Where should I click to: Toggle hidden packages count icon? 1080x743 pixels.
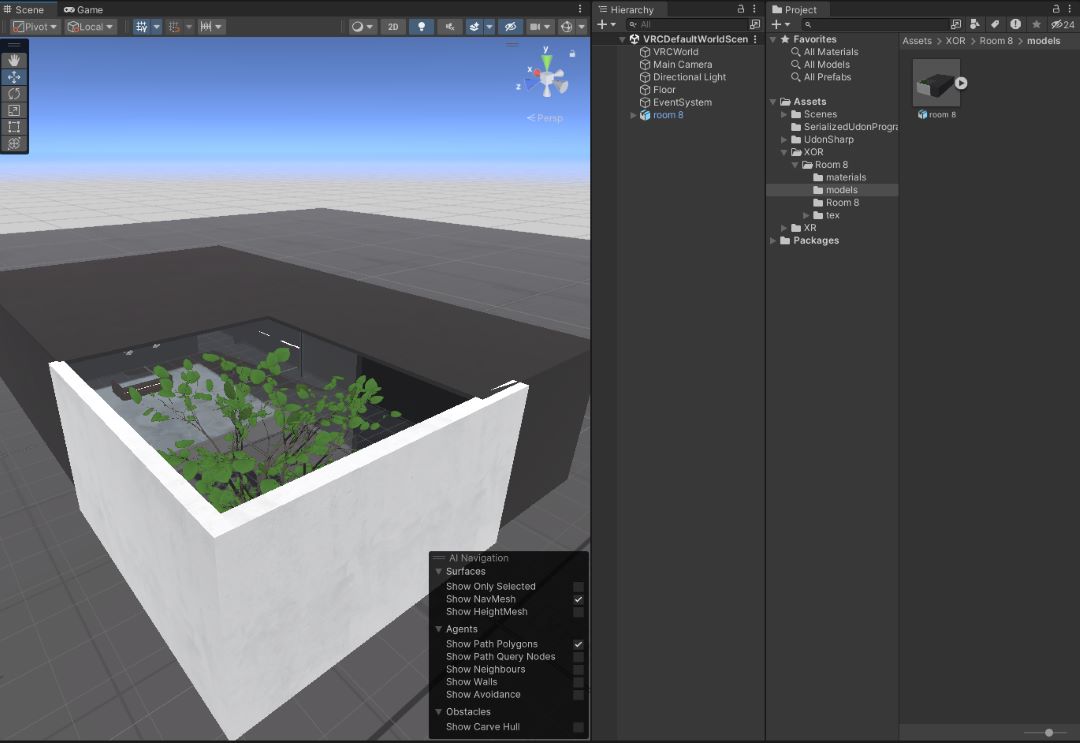[x=1062, y=24]
